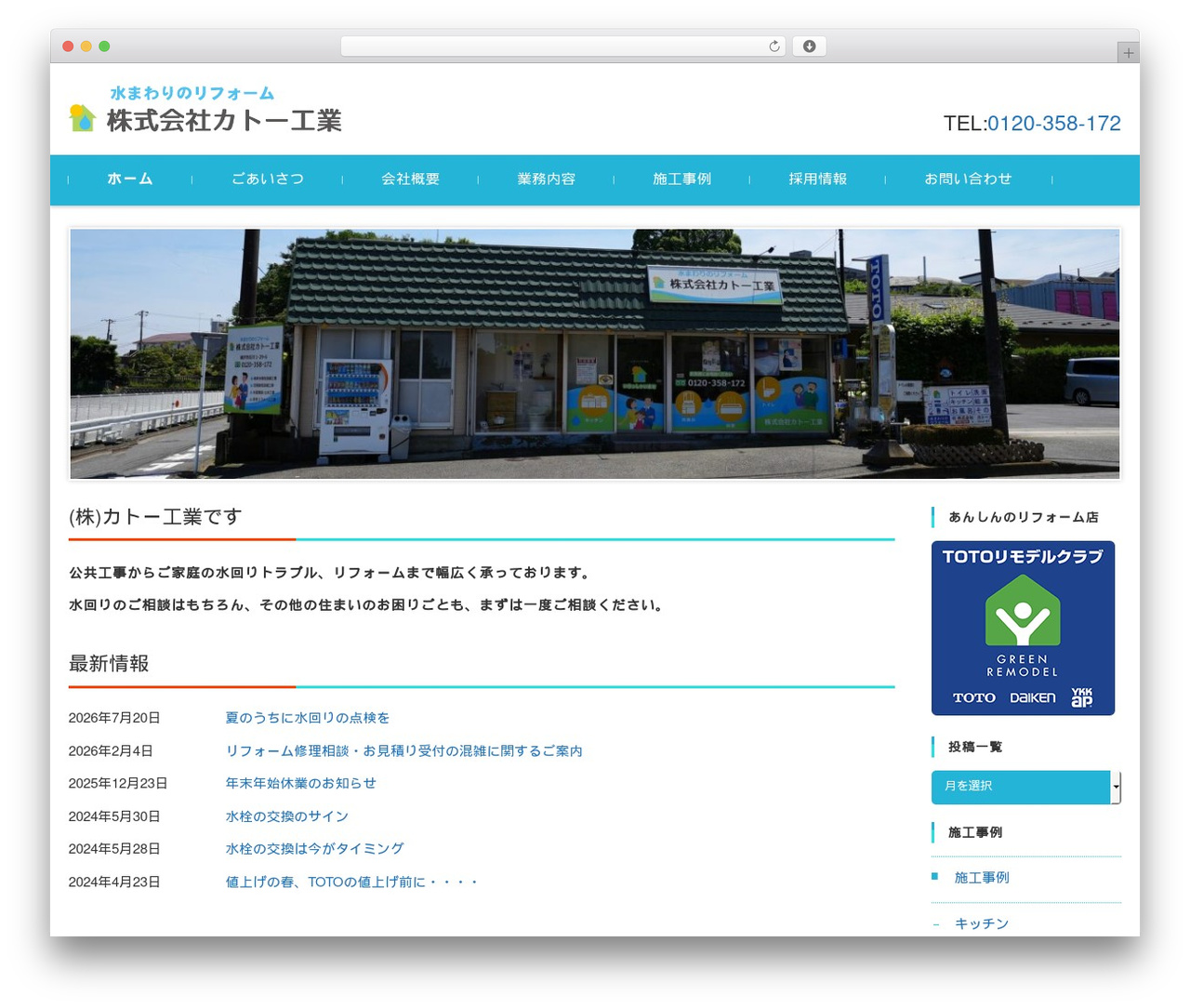This screenshot has width=1190, height=1008.
Task: Click the date 2025年12月23日
Action: point(118,783)
